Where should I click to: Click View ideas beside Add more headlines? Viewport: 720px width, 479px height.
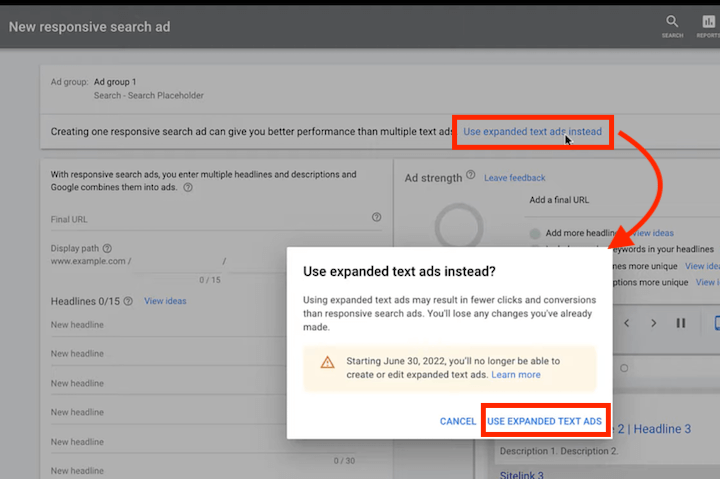(x=653, y=233)
